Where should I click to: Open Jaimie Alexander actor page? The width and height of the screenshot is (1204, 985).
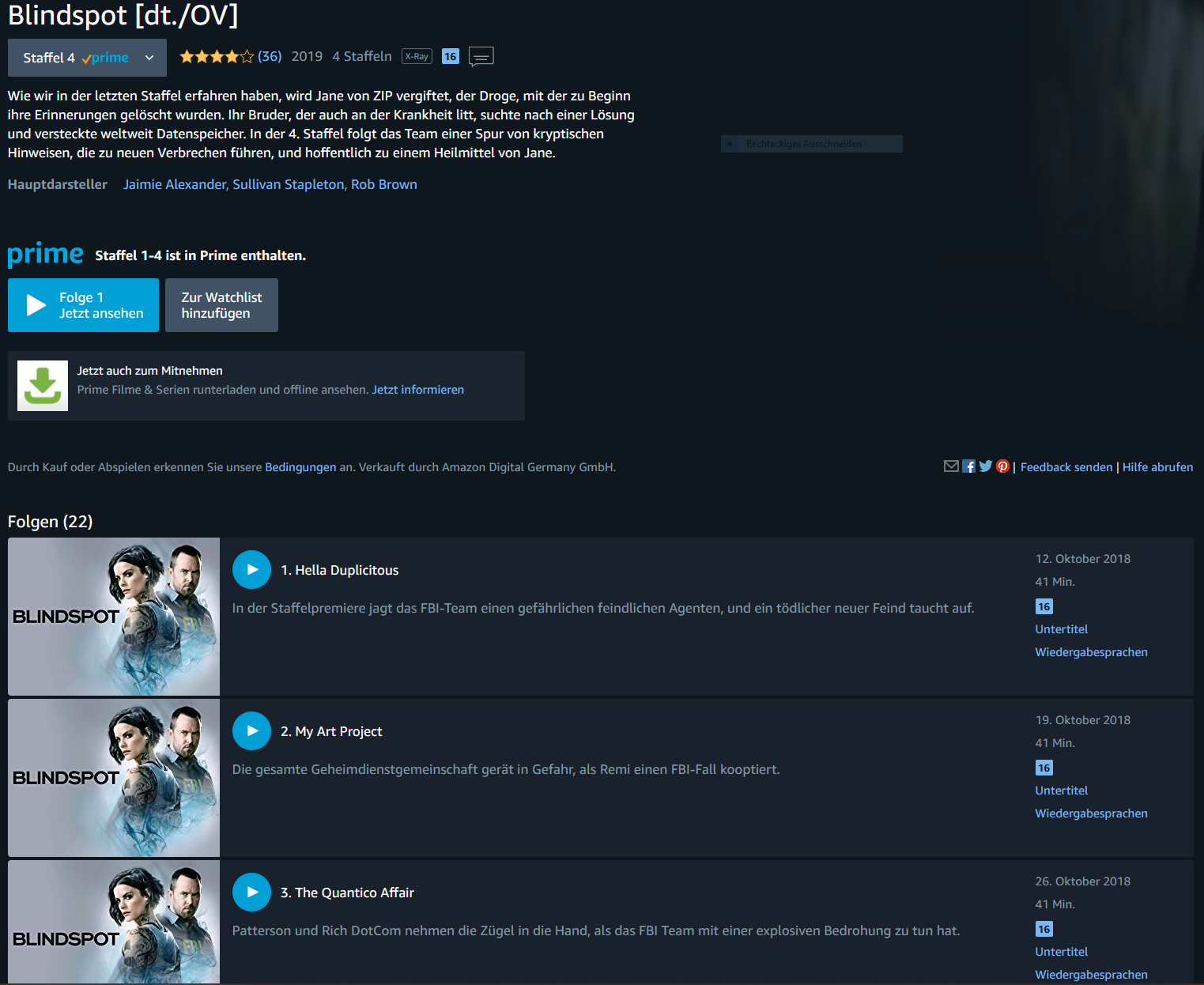pyautogui.click(x=176, y=184)
